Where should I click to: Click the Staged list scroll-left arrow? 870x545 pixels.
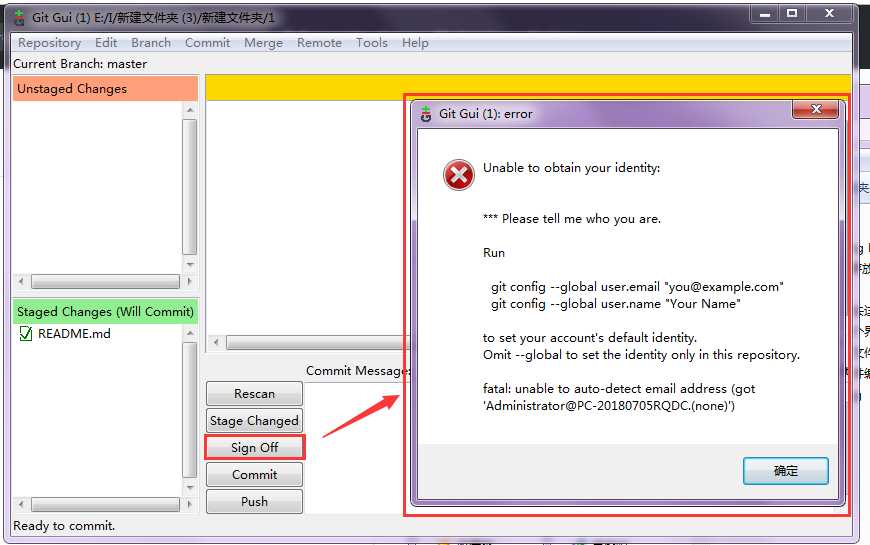[21, 504]
